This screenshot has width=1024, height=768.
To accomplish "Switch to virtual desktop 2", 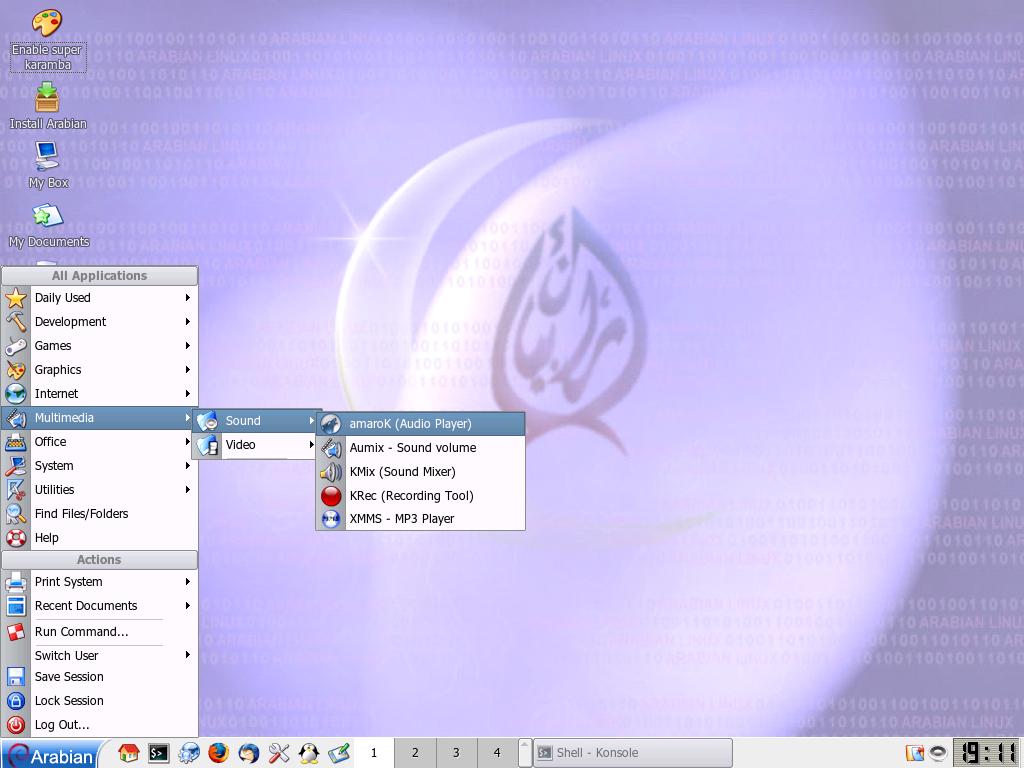I will pyautogui.click(x=415, y=753).
